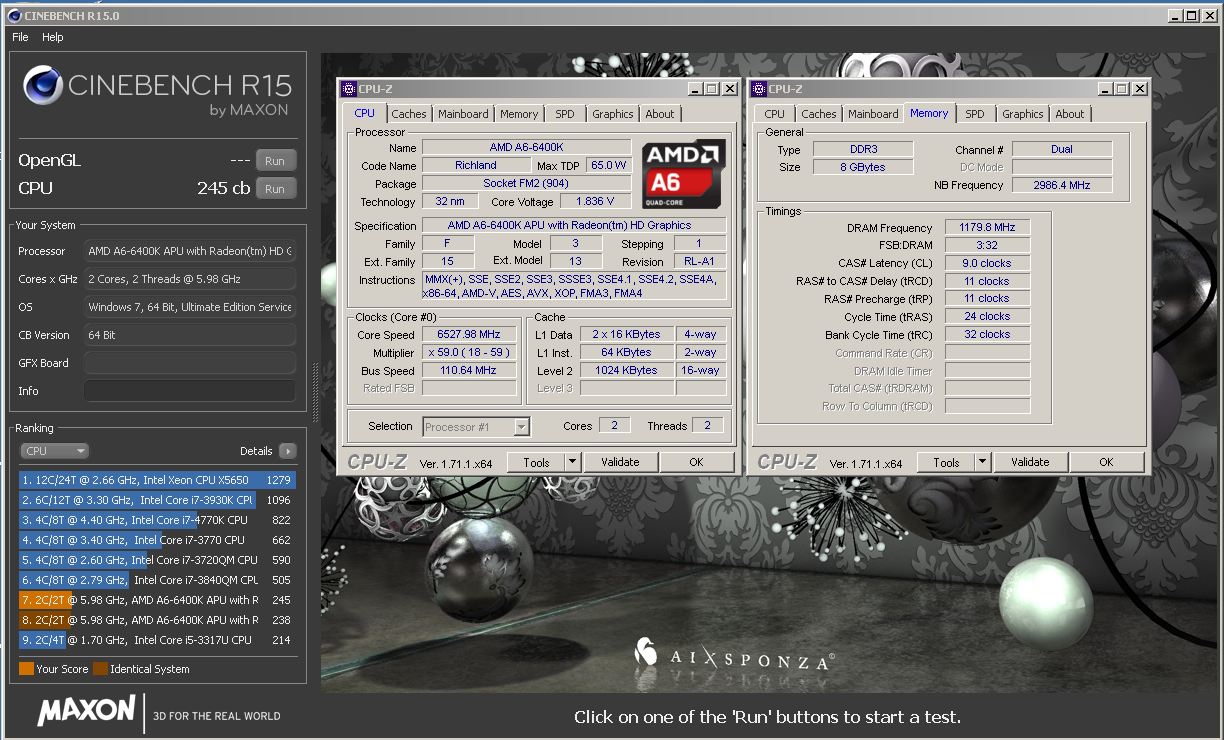This screenshot has height=740, width=1224.
Task: Click Tools button in right CPU-Z window
Action: [946, 462]
